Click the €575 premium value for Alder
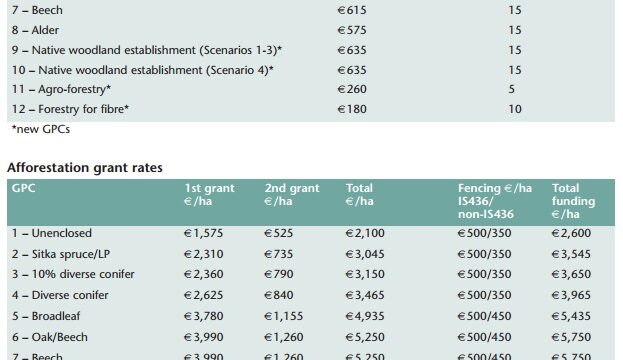 352,30
